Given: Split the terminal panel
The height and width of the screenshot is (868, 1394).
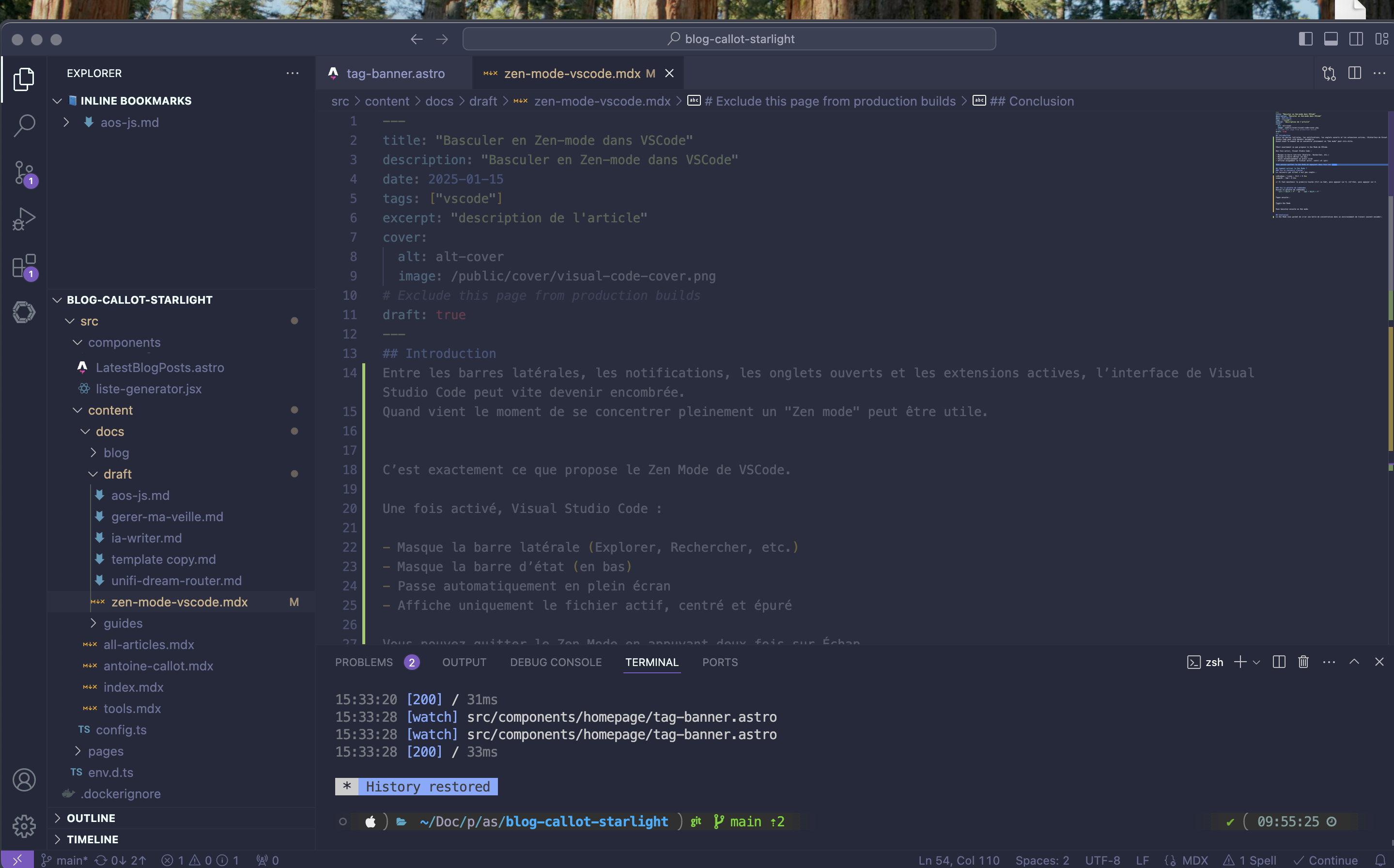Looking at the screenshot, I should coord(1279,662).
